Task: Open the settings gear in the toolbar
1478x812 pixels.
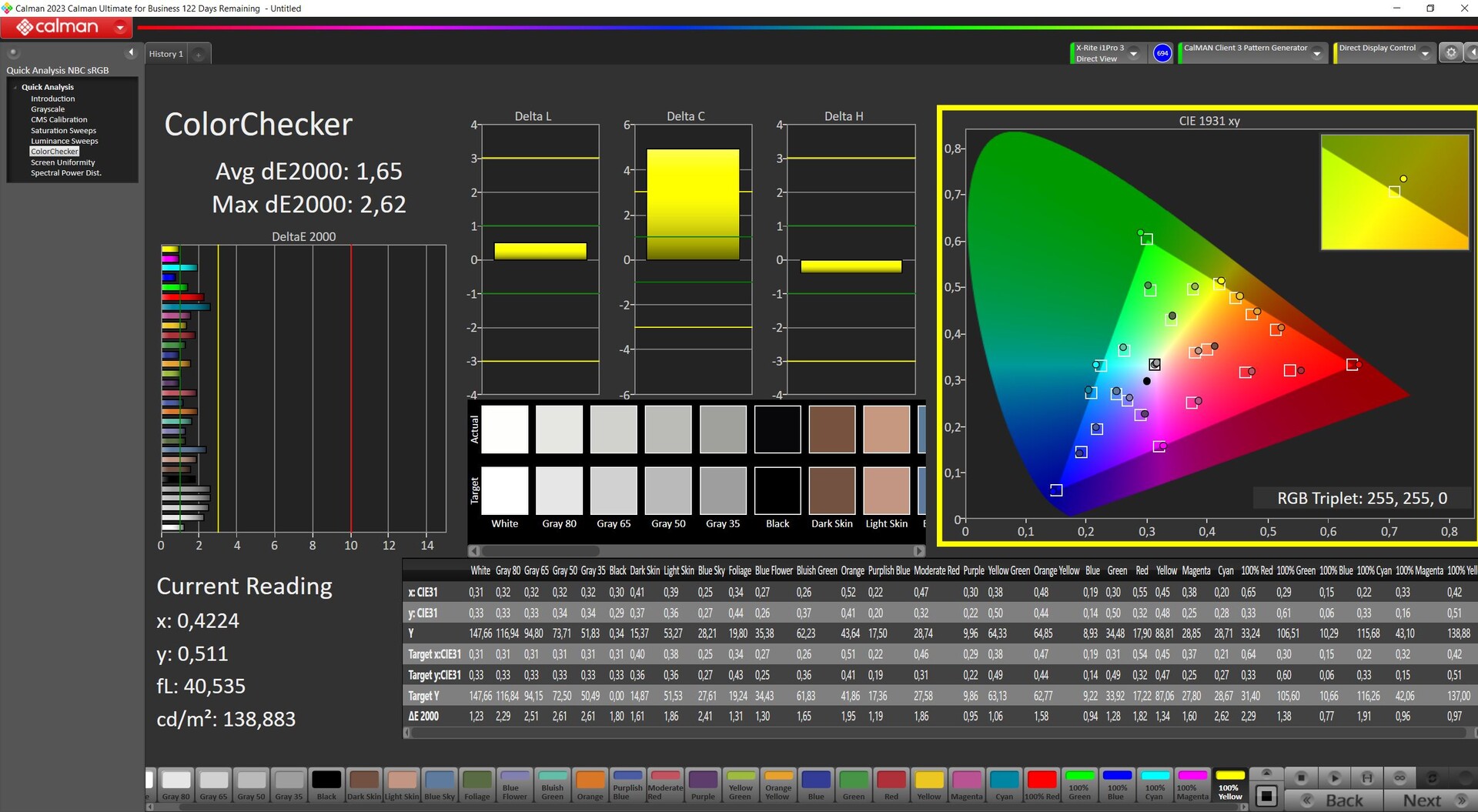Action: point(1451,53)
